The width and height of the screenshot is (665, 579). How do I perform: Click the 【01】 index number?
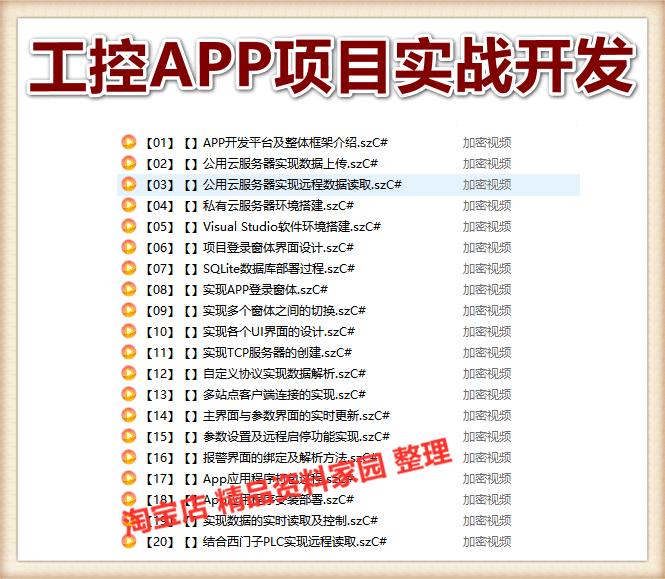(159, 143)
